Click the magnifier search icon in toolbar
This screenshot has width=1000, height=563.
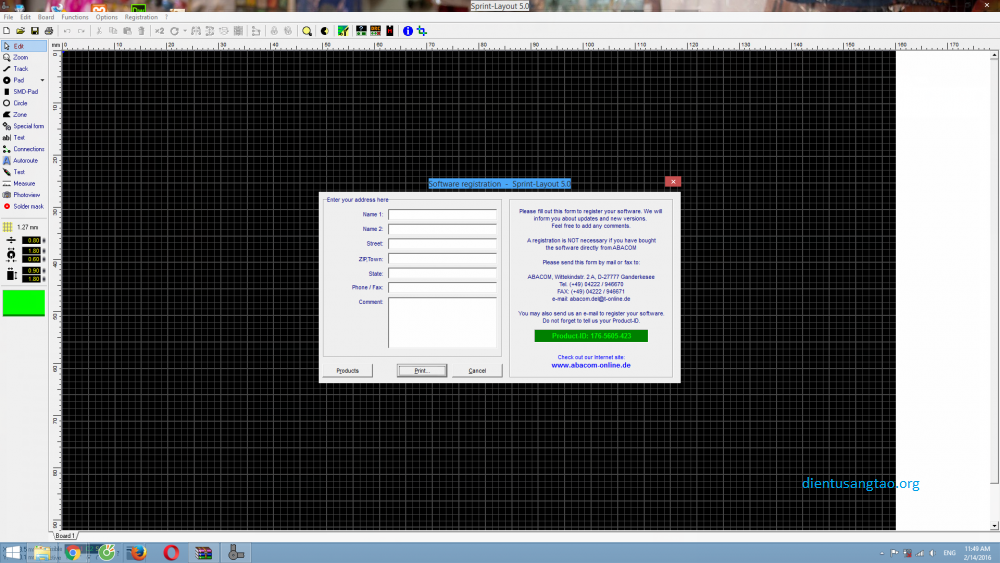(x=307, y=31)
